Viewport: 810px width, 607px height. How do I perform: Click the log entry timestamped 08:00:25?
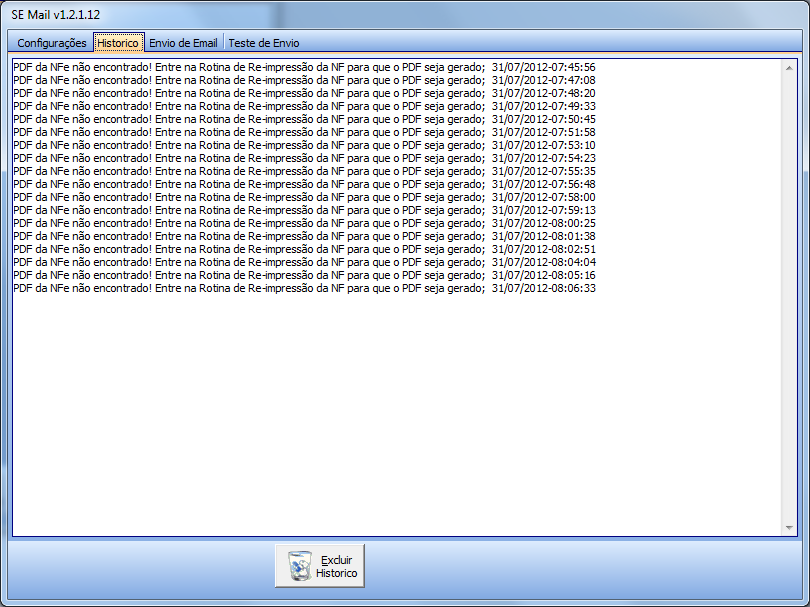pos(304,223)
